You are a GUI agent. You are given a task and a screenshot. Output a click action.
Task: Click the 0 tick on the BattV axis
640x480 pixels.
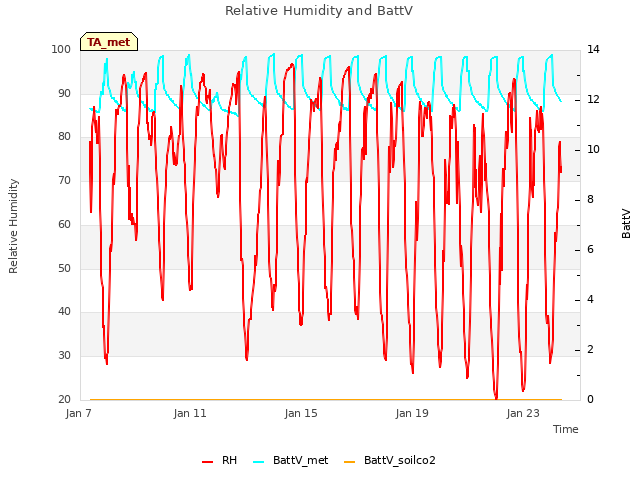tap(590, 400)
